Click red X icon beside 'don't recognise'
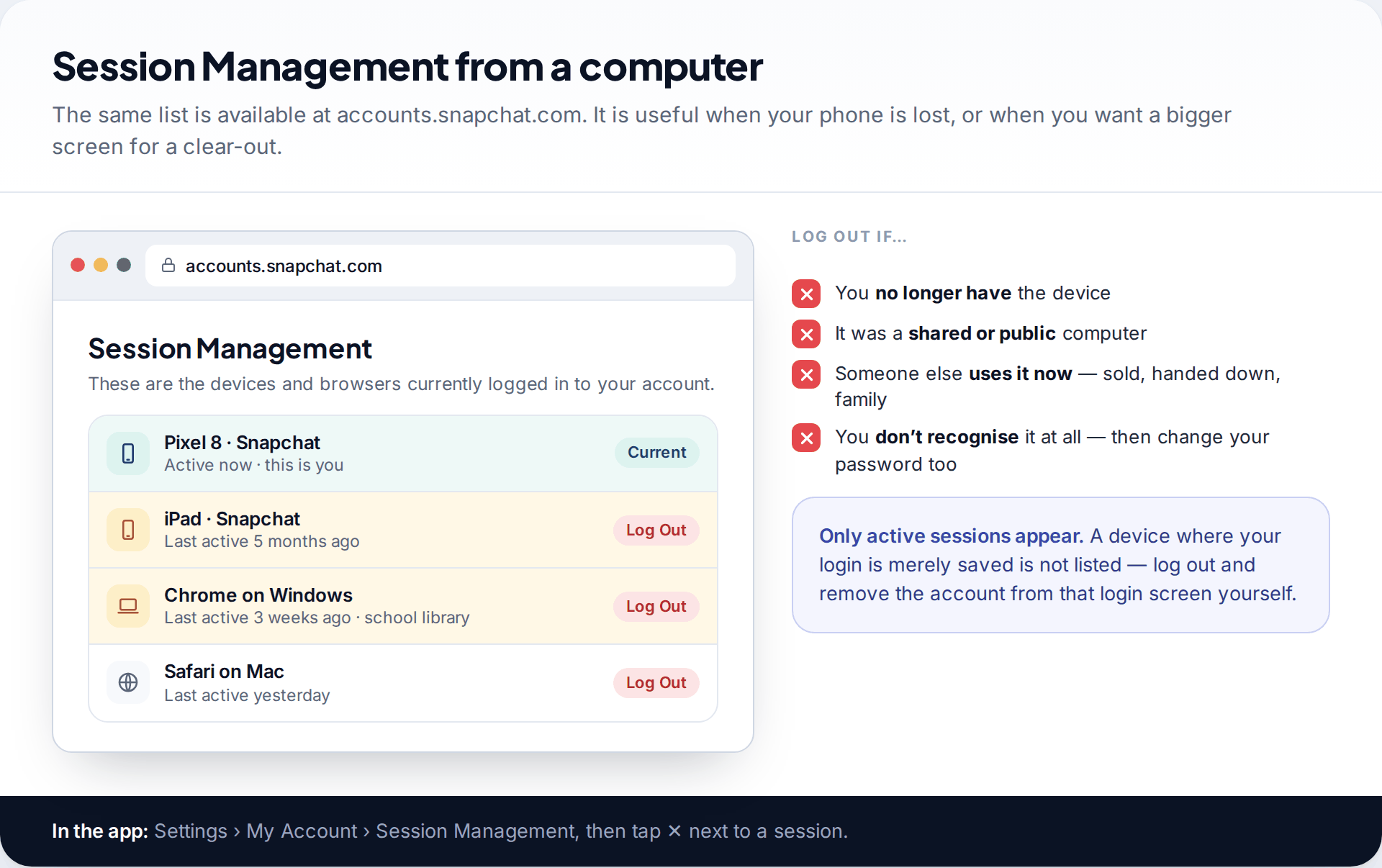 pyautogui.click(x=806, y=438)
